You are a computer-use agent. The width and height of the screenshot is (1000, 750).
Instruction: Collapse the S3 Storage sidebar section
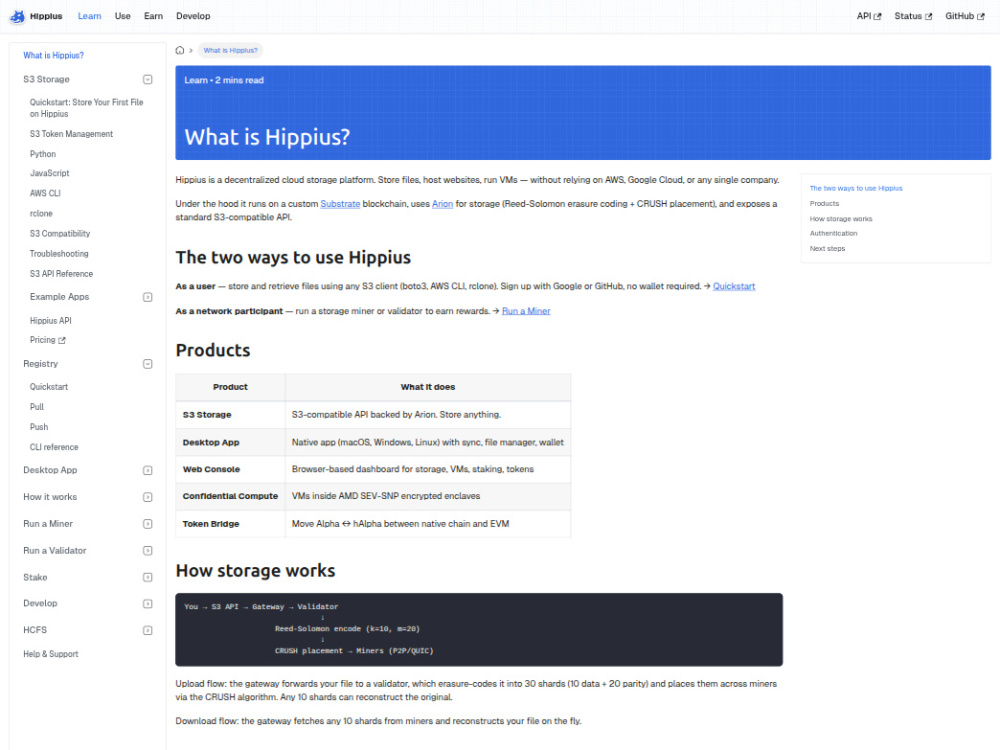[147, 80]
